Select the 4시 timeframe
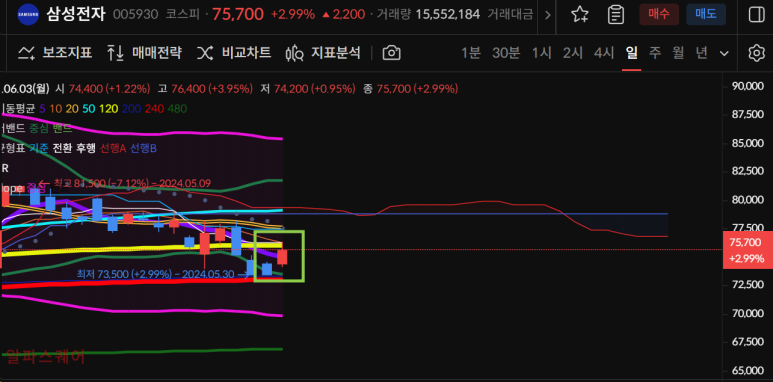 604,53
